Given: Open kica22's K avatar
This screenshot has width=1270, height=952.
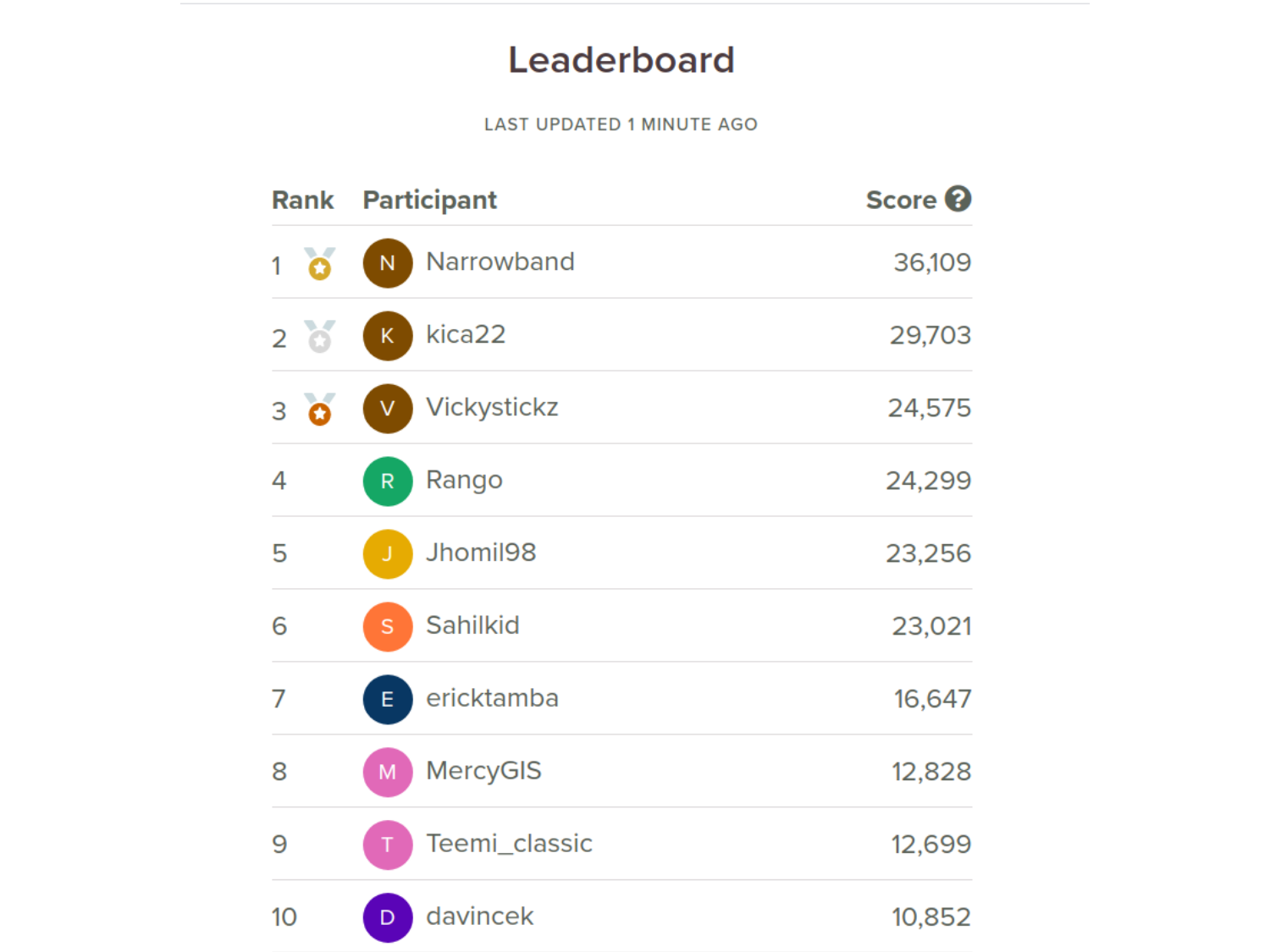Looking at the screenshot, I should tap(388, 336).
